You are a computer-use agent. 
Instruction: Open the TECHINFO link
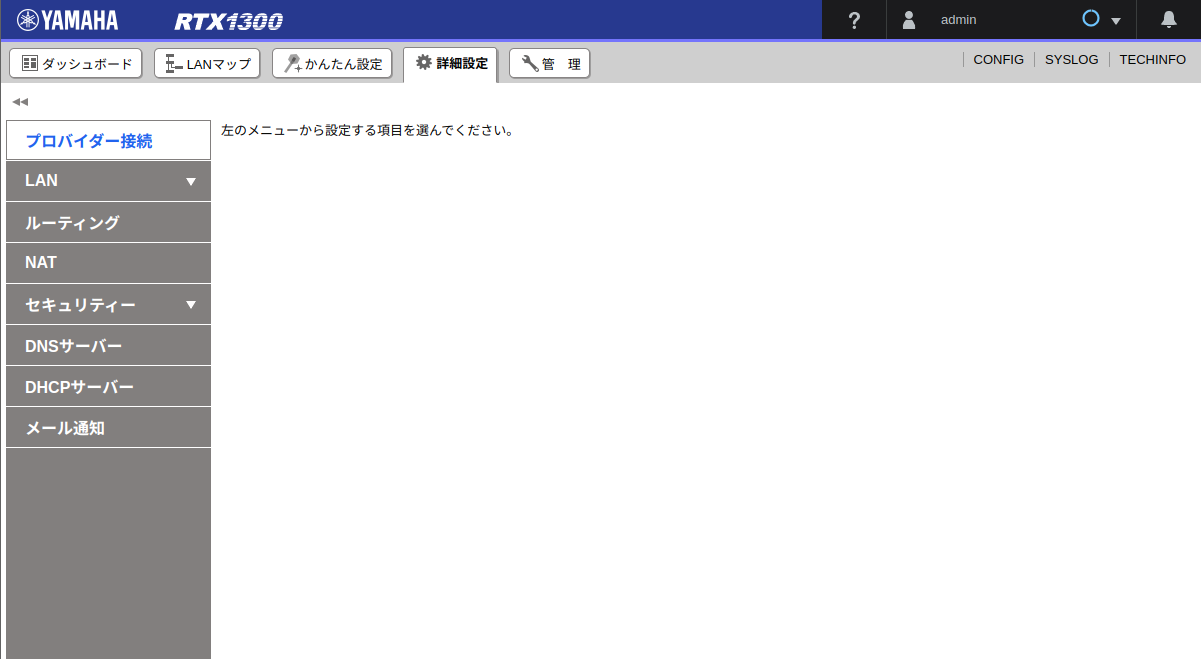tap(1152, 59)
